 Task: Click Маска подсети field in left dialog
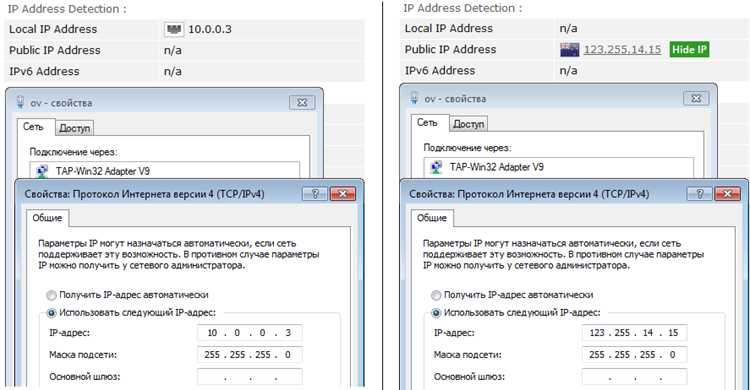click(250, 355)
